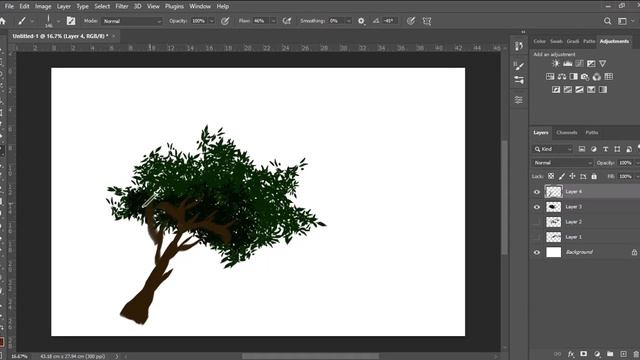The width and height of the screenshot is (640, 360).
Task: Add an Invert adjustment
Action: pos(556,89)
